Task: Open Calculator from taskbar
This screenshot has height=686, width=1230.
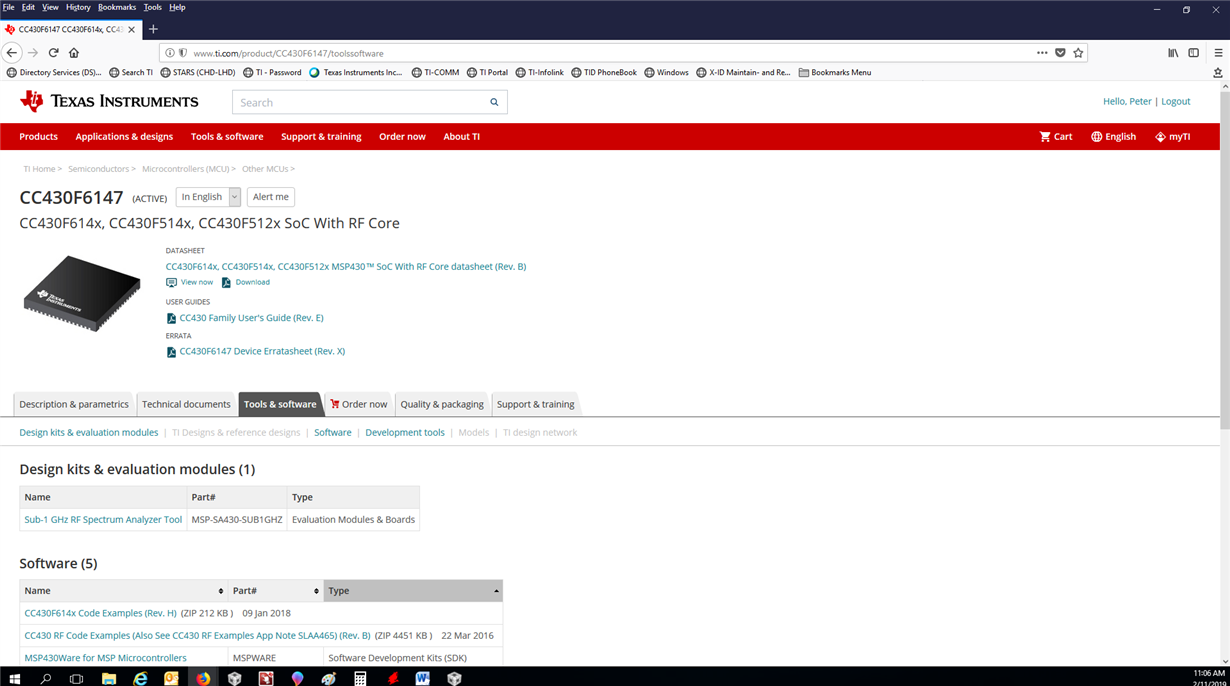Action: [x=360, y=678]
